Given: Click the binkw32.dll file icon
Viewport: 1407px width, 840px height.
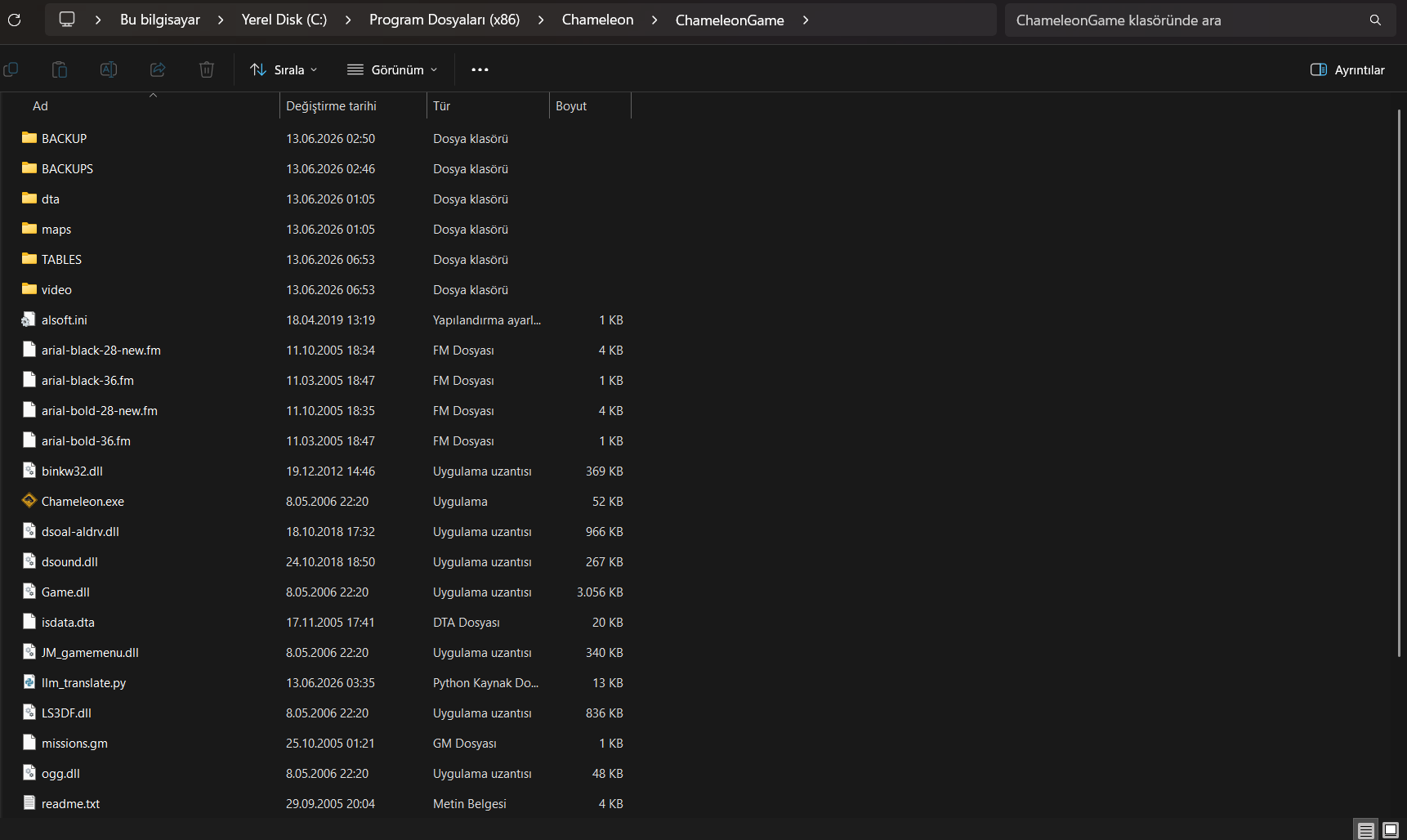Looking at the screenshot, I should (29, 471).
